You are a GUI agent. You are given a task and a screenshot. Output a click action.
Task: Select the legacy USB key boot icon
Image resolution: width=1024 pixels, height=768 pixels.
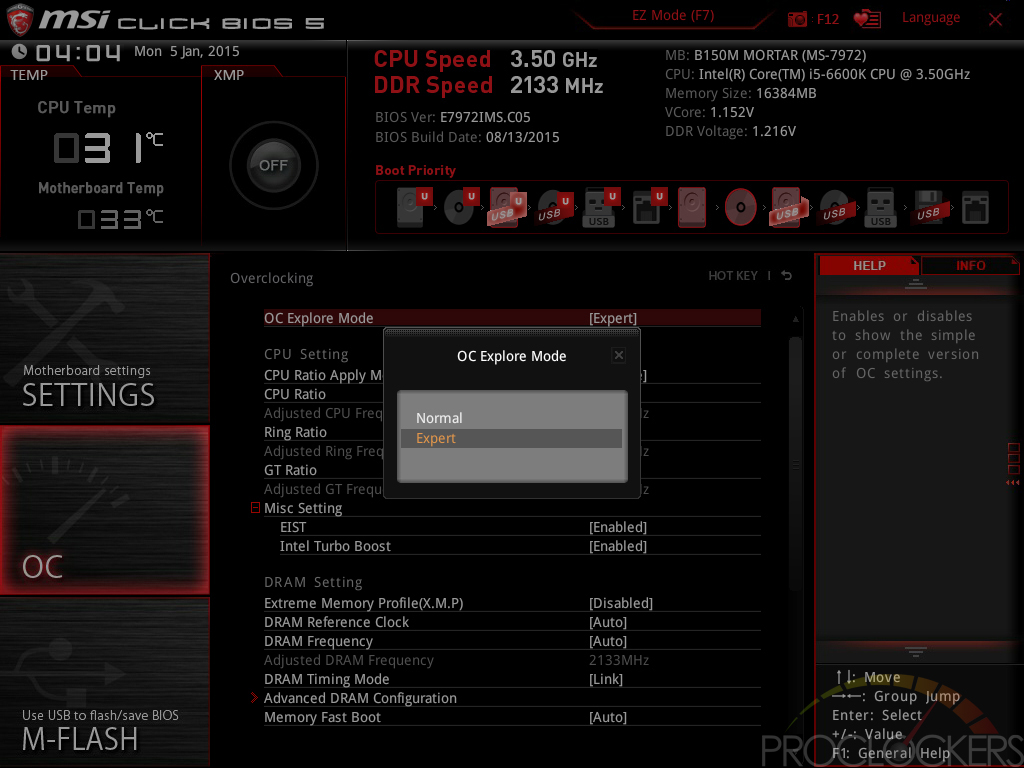point(880,207)
